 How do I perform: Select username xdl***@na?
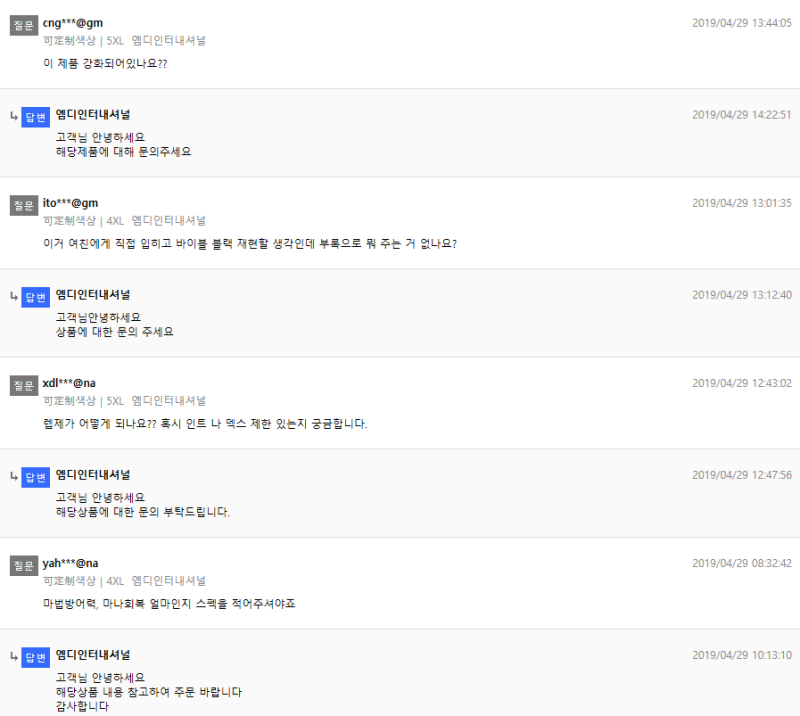pyautogui.click(x=69, y=383)
